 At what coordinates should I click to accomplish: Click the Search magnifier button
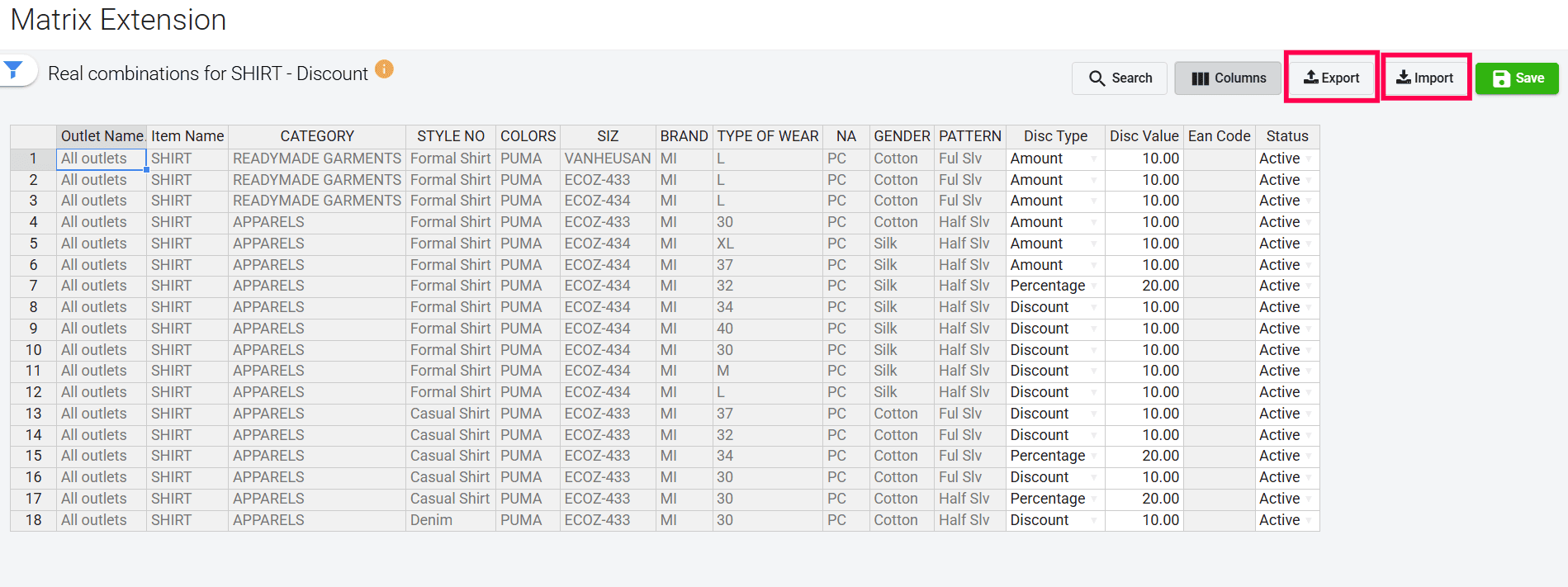pyautogui.click(x=1119, y=78)
